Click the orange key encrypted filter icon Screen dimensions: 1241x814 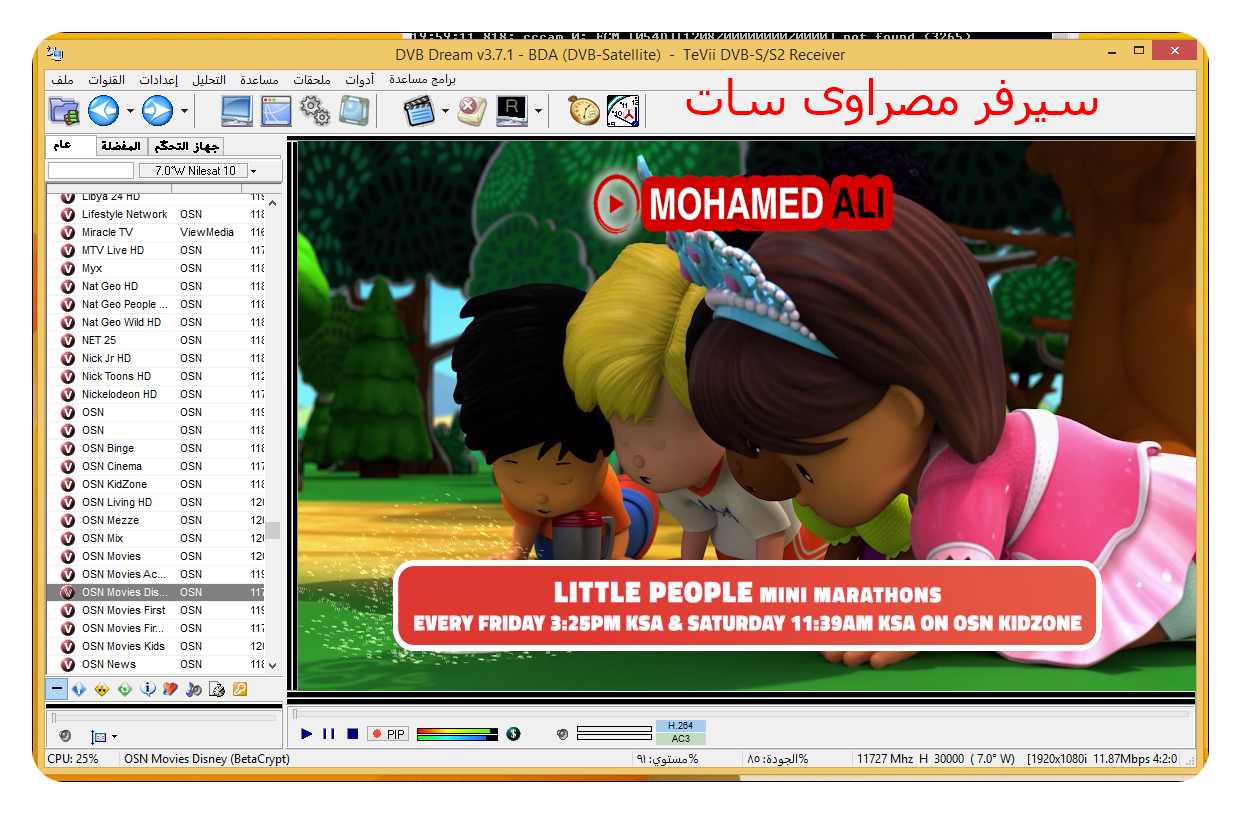pos(240,689)
